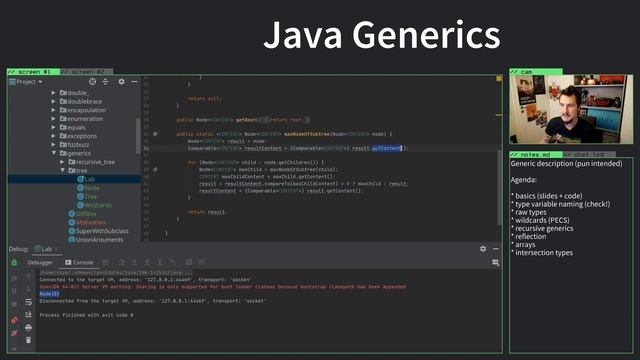This screenshot has width=640, height=360.
Task: Rerun the Lab debug session with the green bug icon
Action: click(x=14, y=262)
